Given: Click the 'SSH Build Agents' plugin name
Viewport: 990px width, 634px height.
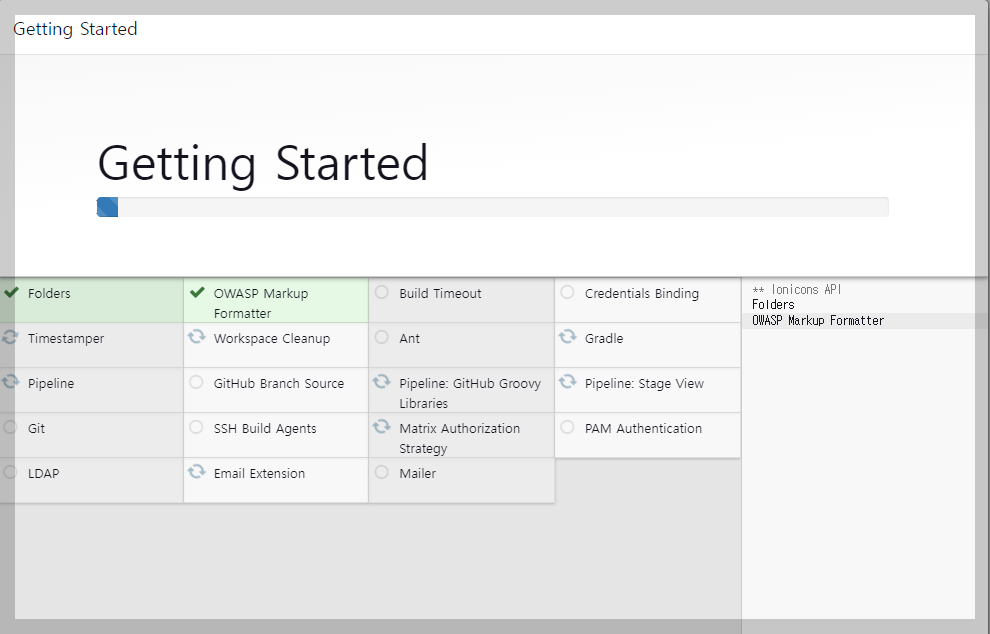Looking at the screenshot, I should [x=265, y=428].
